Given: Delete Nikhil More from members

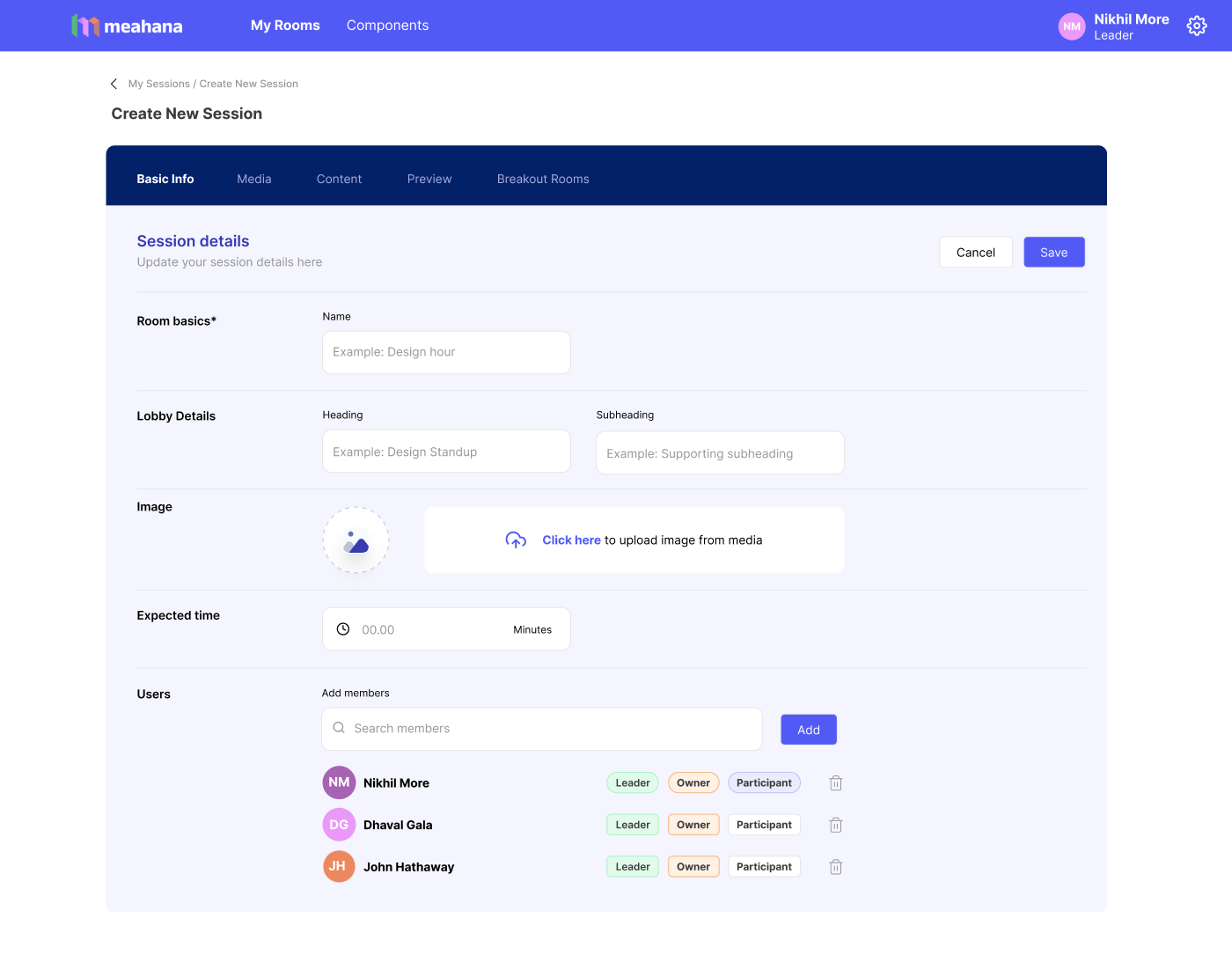Looking at the screenshot, I should 836,782.
